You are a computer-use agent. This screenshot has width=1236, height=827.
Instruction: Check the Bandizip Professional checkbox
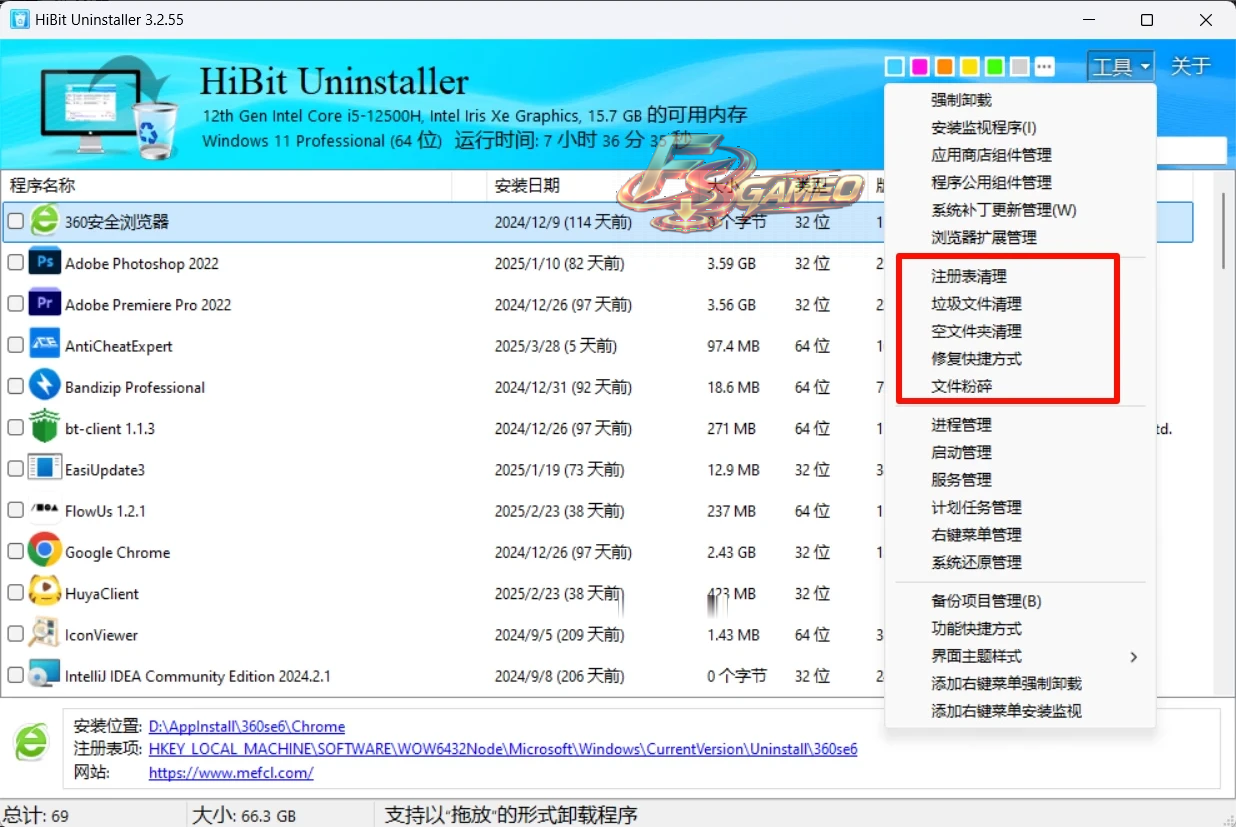pos(15,387)
